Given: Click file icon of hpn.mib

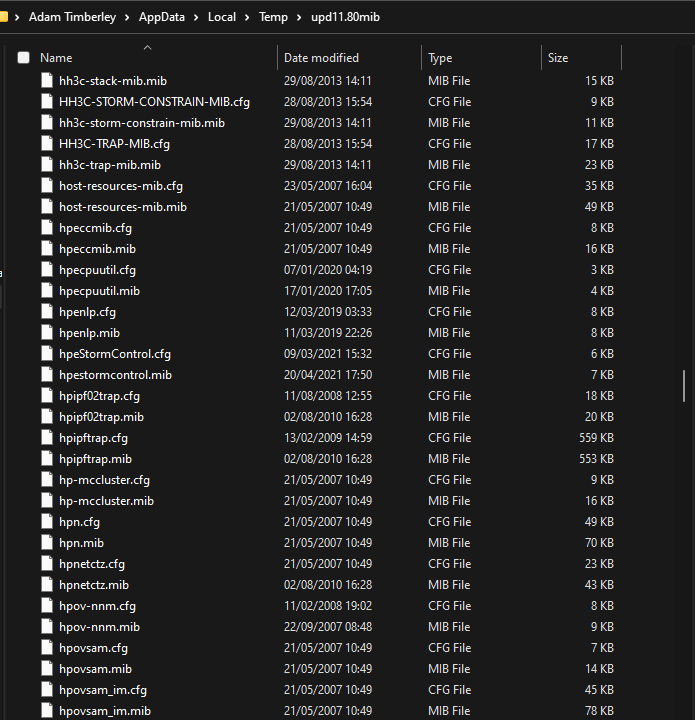Looking at the screenshot, I should coord(47,543).
